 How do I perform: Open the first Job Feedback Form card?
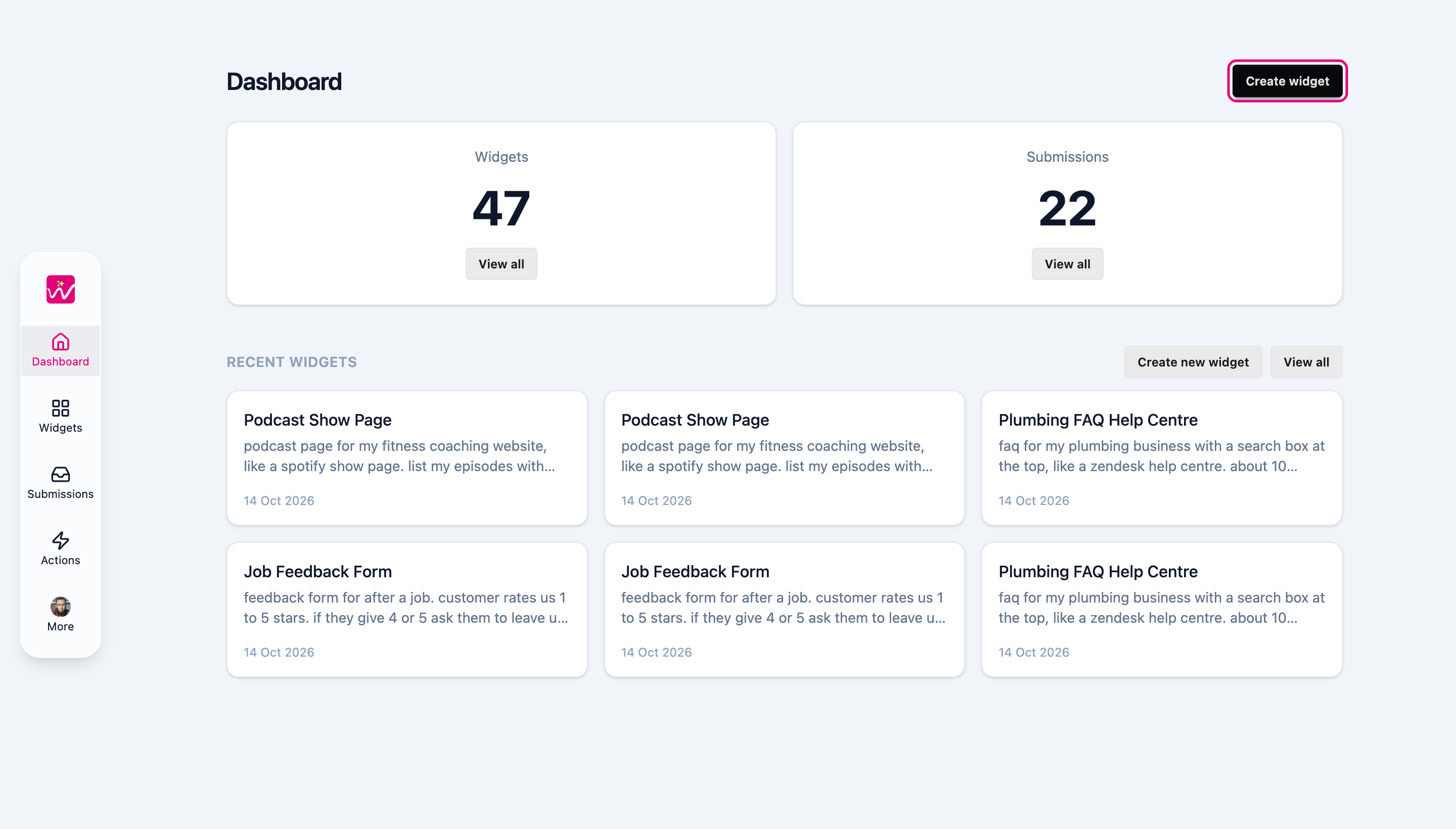tap(406, 609)
